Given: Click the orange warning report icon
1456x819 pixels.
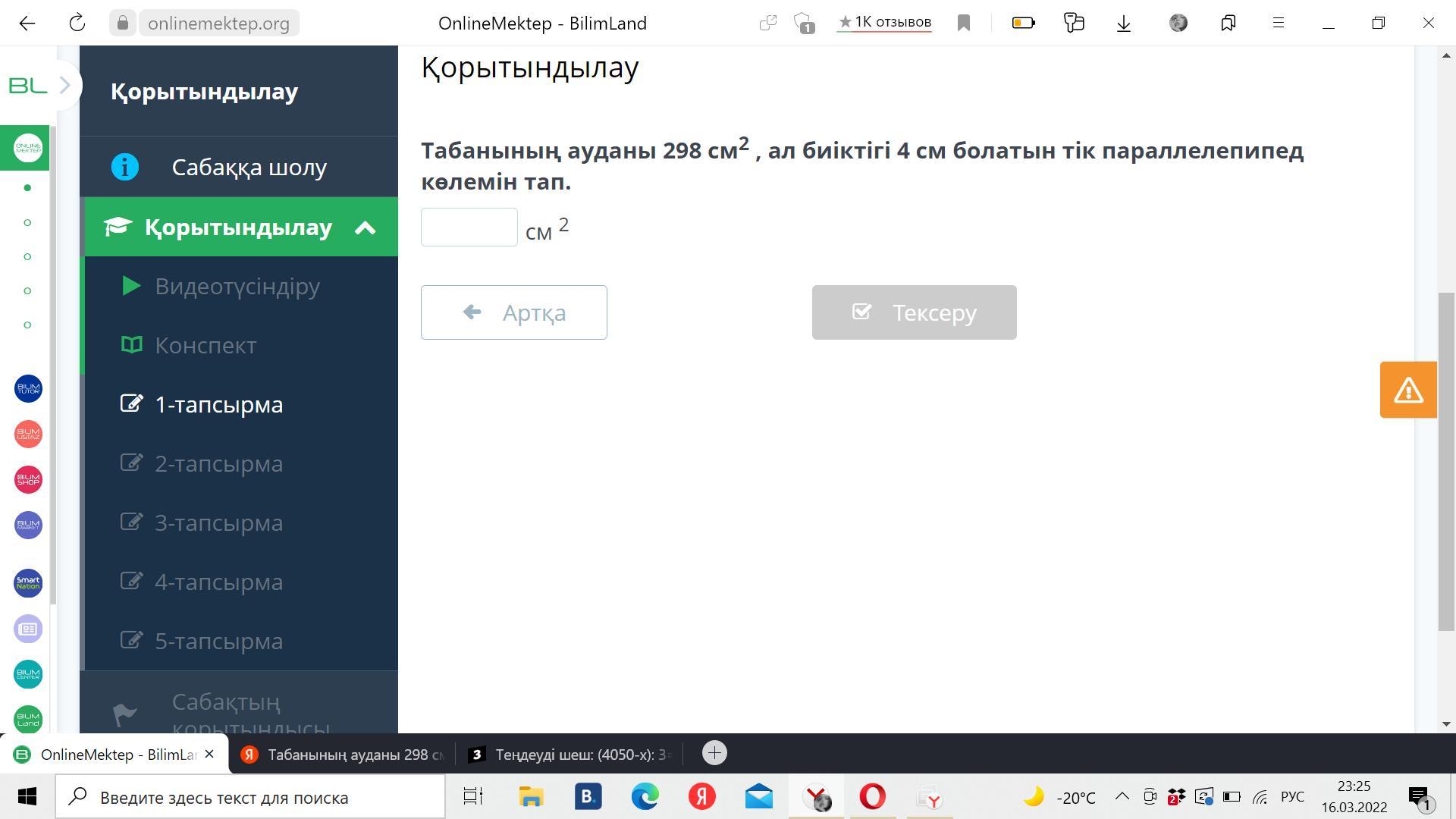Looking at the screenshot, I should click(x=1408, y=390).
